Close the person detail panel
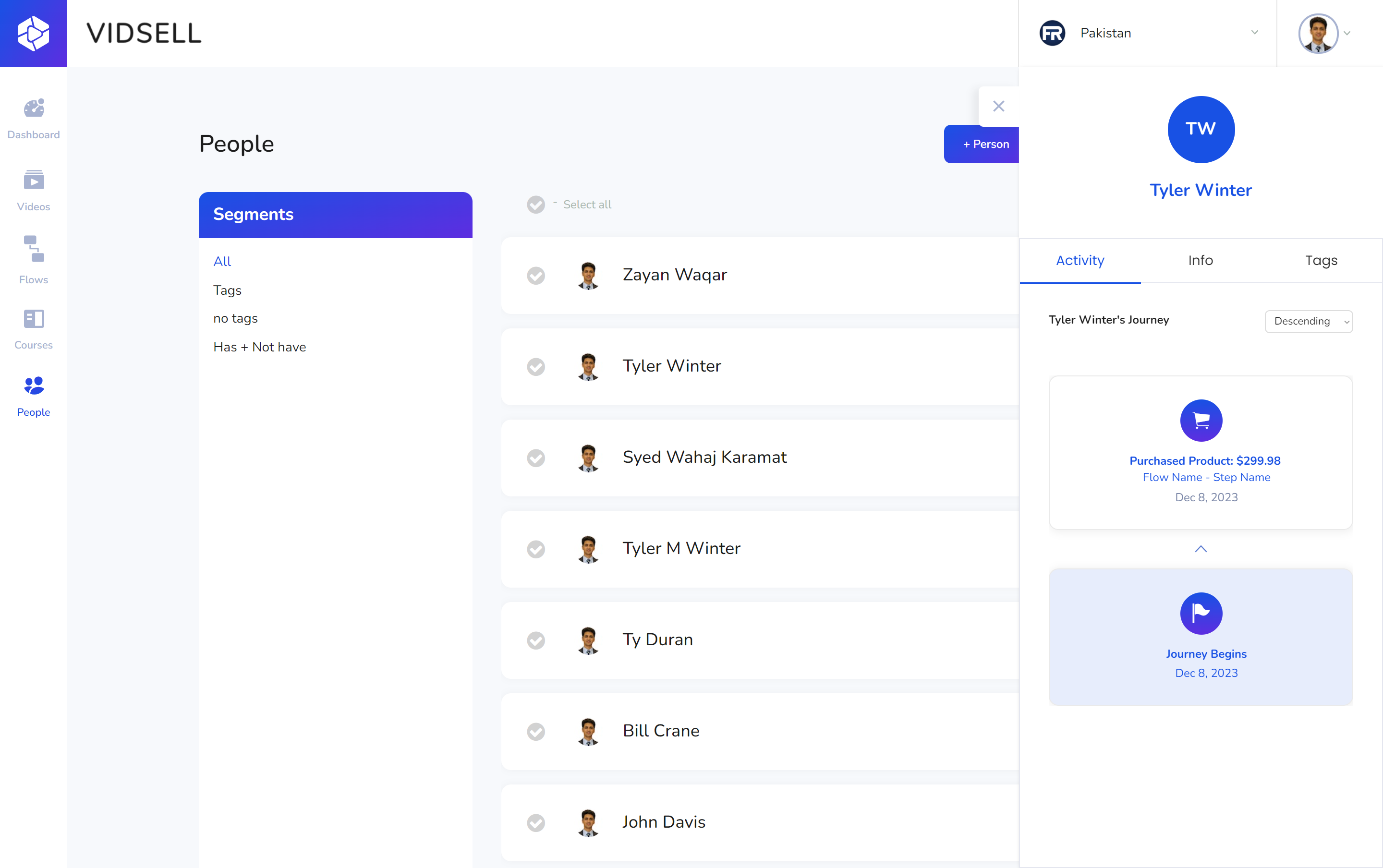 998,106
